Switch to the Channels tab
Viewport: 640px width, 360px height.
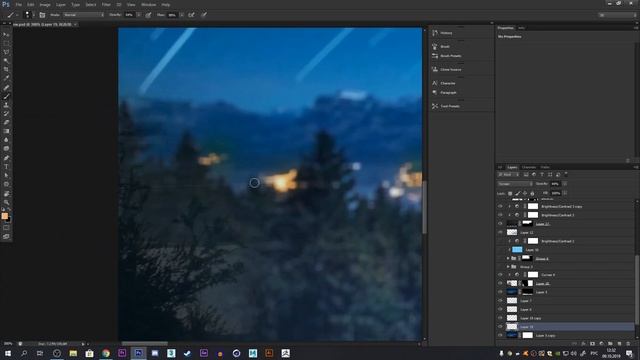[x=529, y=167]
